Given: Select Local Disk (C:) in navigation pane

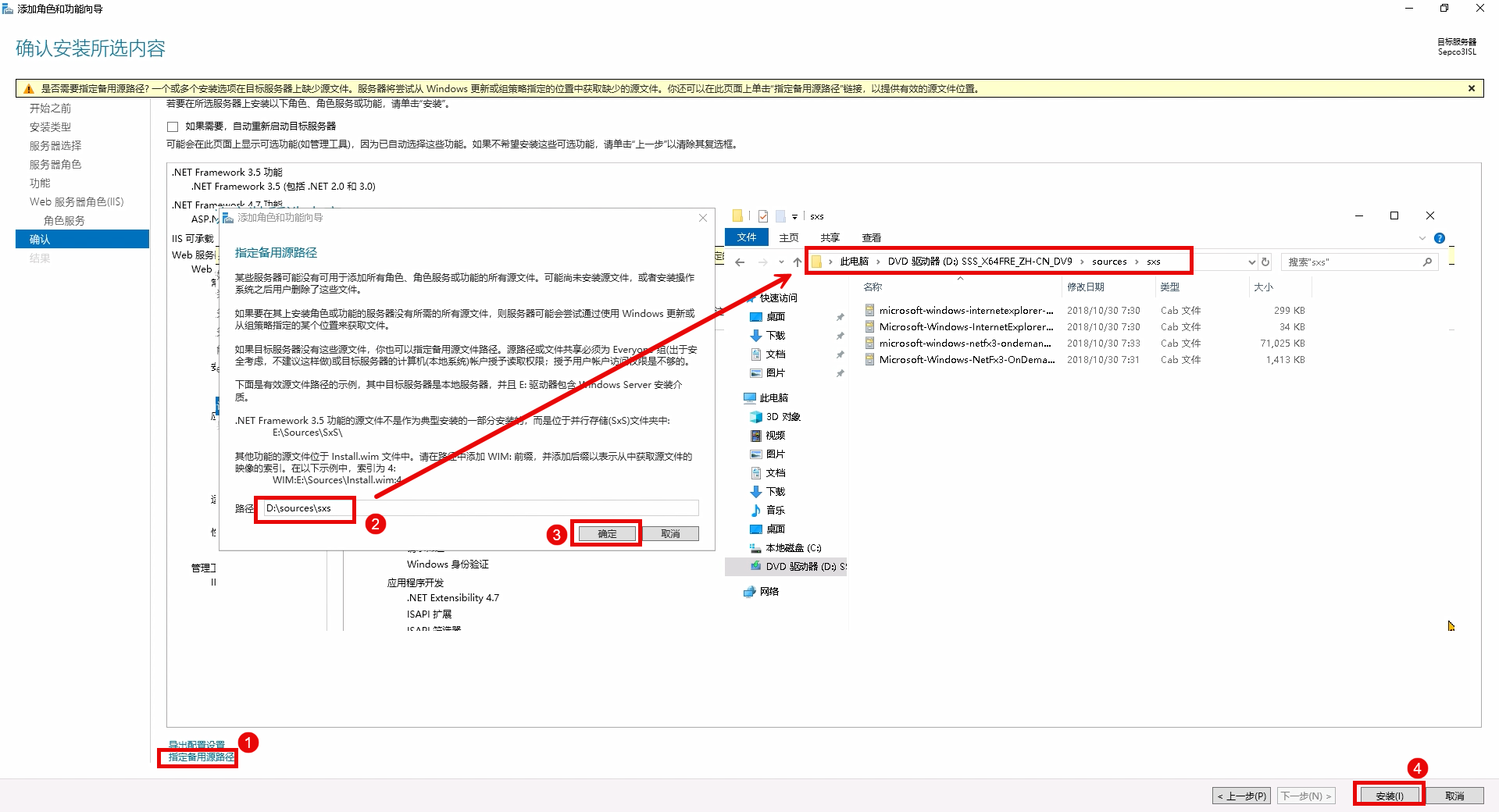Looking at the screenshot, I should point(792,548).
